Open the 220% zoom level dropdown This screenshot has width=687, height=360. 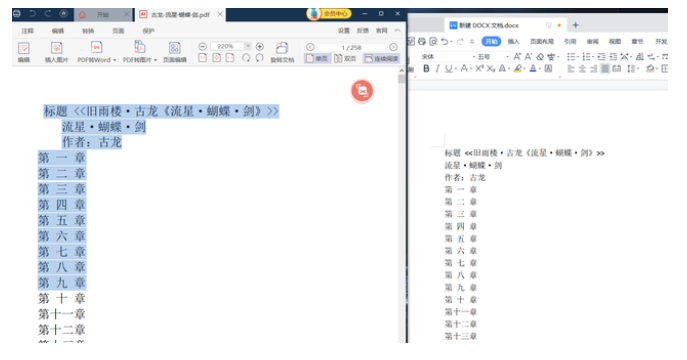(x=248, y=46)
